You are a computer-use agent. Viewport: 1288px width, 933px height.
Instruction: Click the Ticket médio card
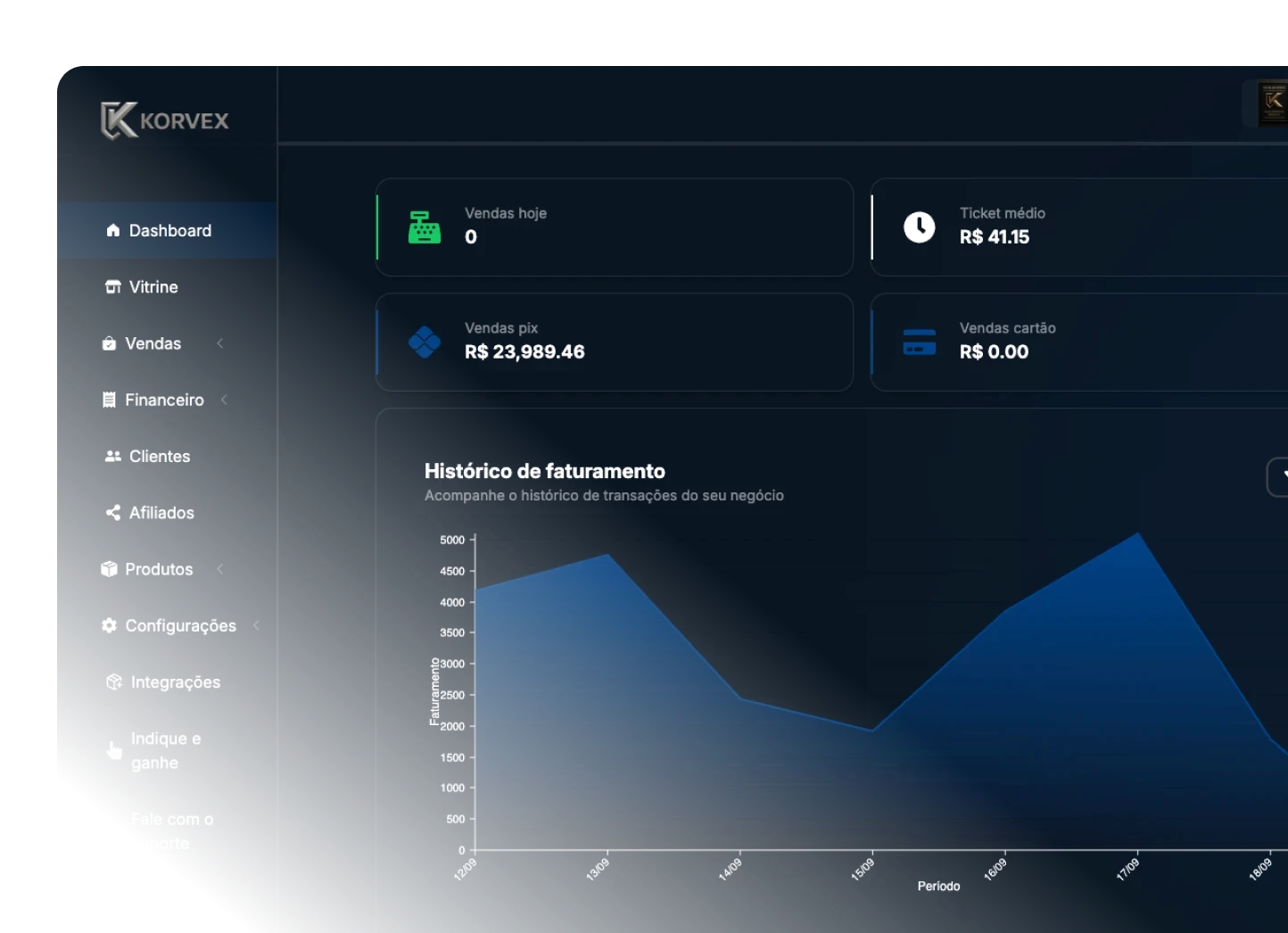click(1079, 227)
